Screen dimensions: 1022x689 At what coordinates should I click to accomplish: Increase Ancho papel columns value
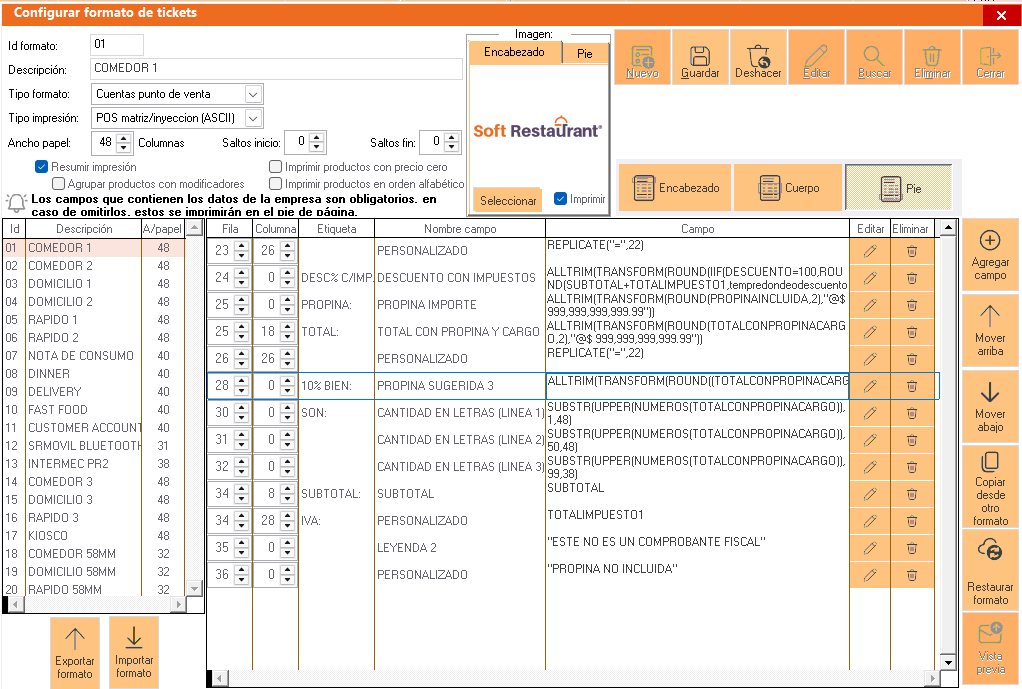click(x=123, y=138)
